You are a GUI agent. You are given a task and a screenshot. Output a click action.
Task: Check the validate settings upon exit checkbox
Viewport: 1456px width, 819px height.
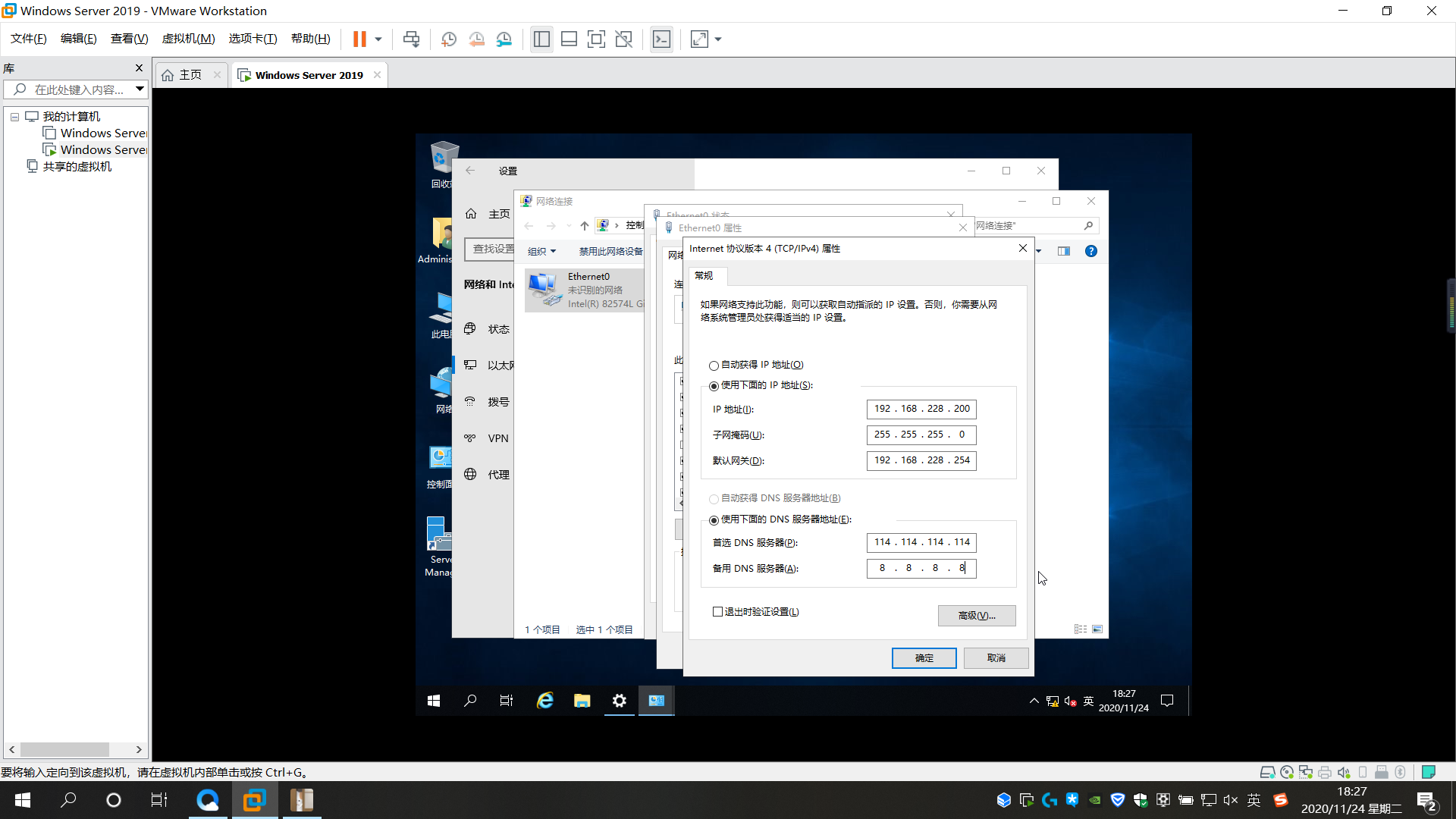coord(717,611)
